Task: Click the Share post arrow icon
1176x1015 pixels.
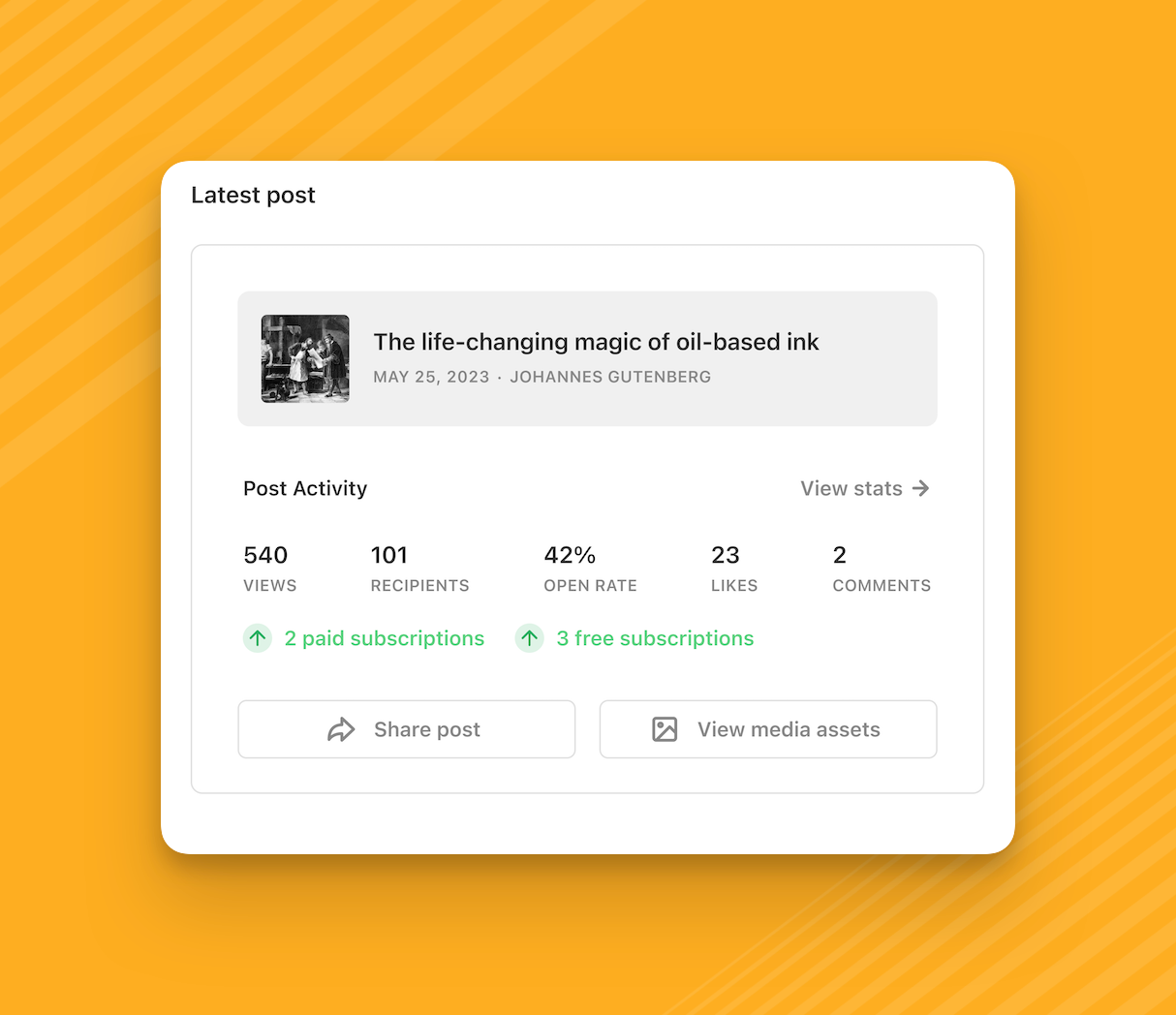Action: 343,729
